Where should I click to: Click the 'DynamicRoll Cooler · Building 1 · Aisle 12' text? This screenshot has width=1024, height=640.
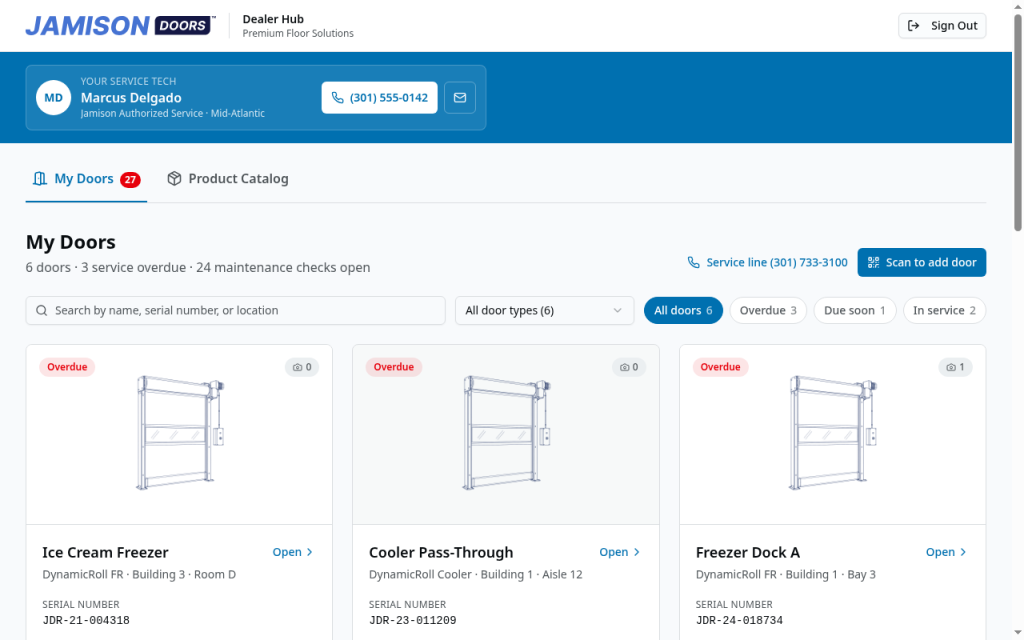[475, 575]
